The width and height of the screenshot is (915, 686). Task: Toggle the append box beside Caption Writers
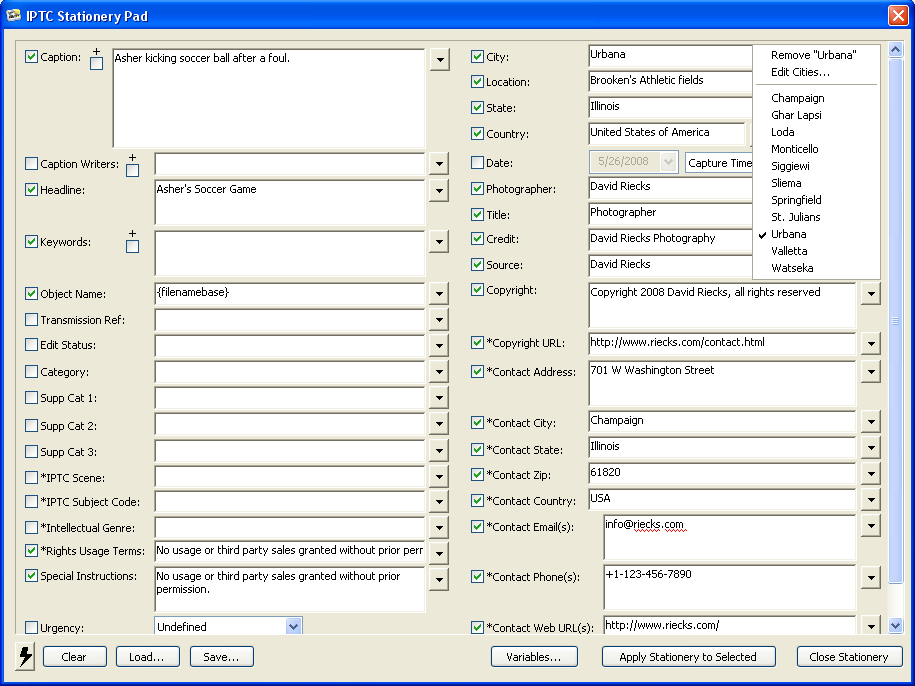(132, 170)
